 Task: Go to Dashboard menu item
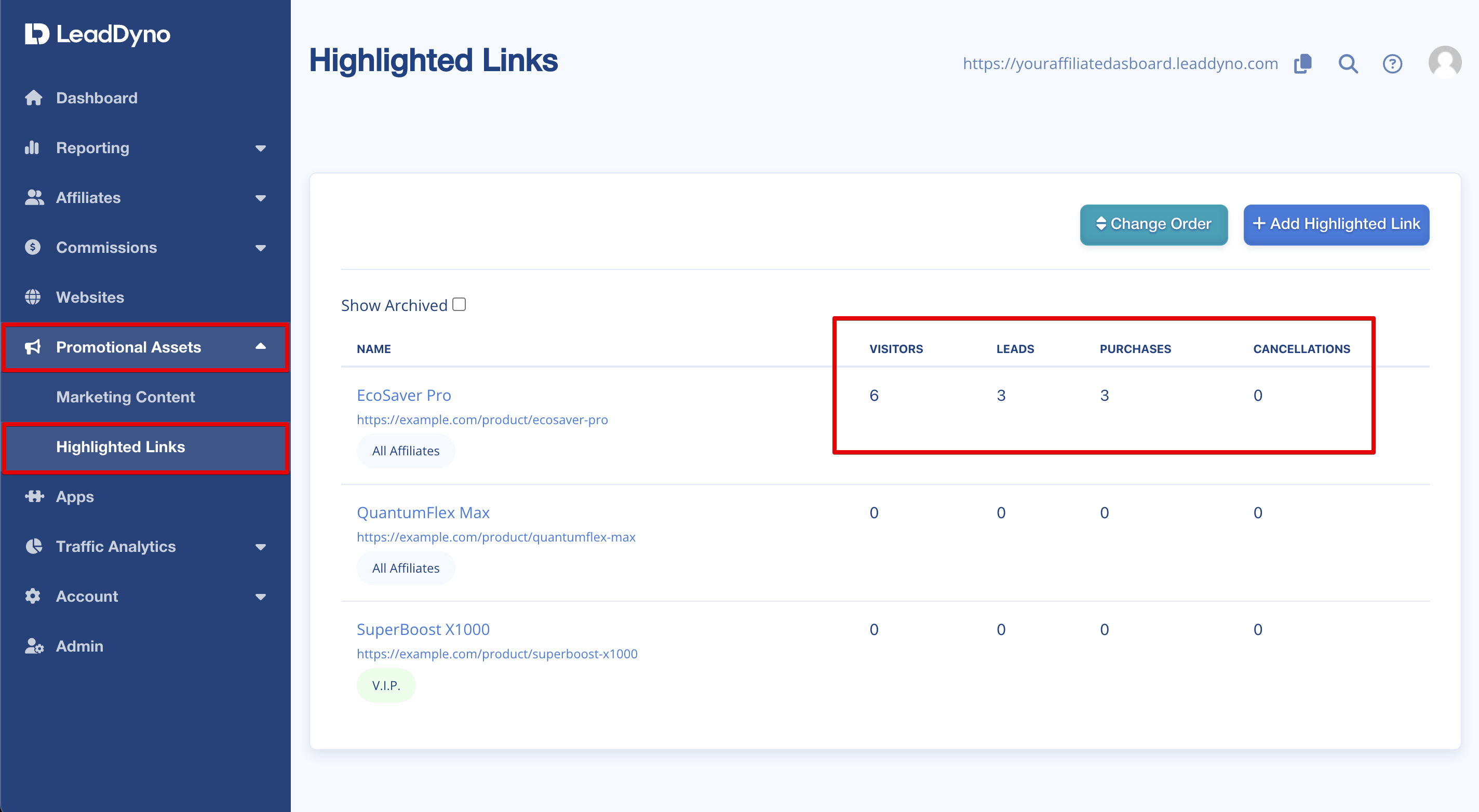click(97, 98)
